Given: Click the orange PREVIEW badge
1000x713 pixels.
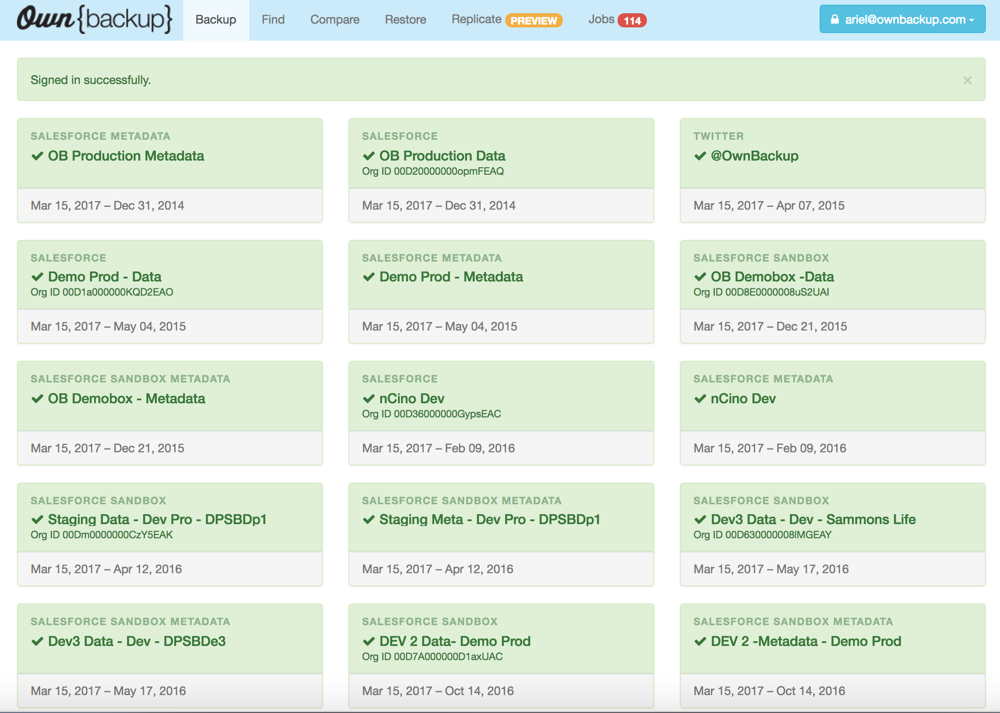Looking at the screenshot, I should (534, 21).
